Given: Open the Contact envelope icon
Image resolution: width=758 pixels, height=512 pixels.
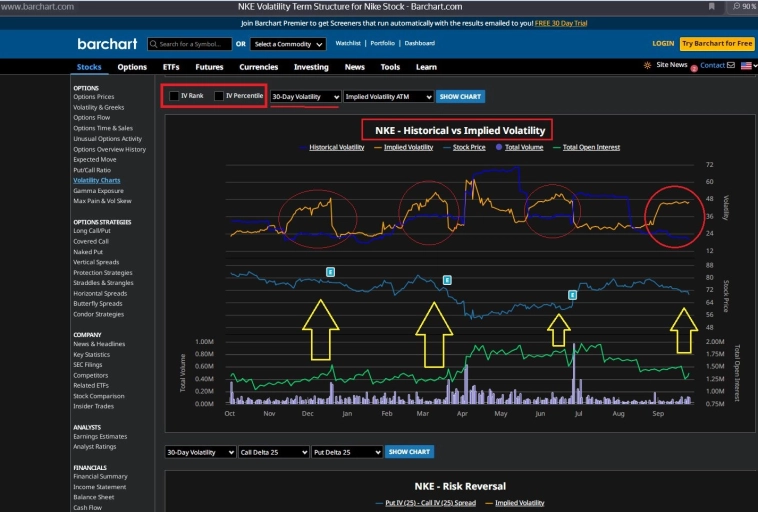Looking at the screenshot, I should (731, 65).
